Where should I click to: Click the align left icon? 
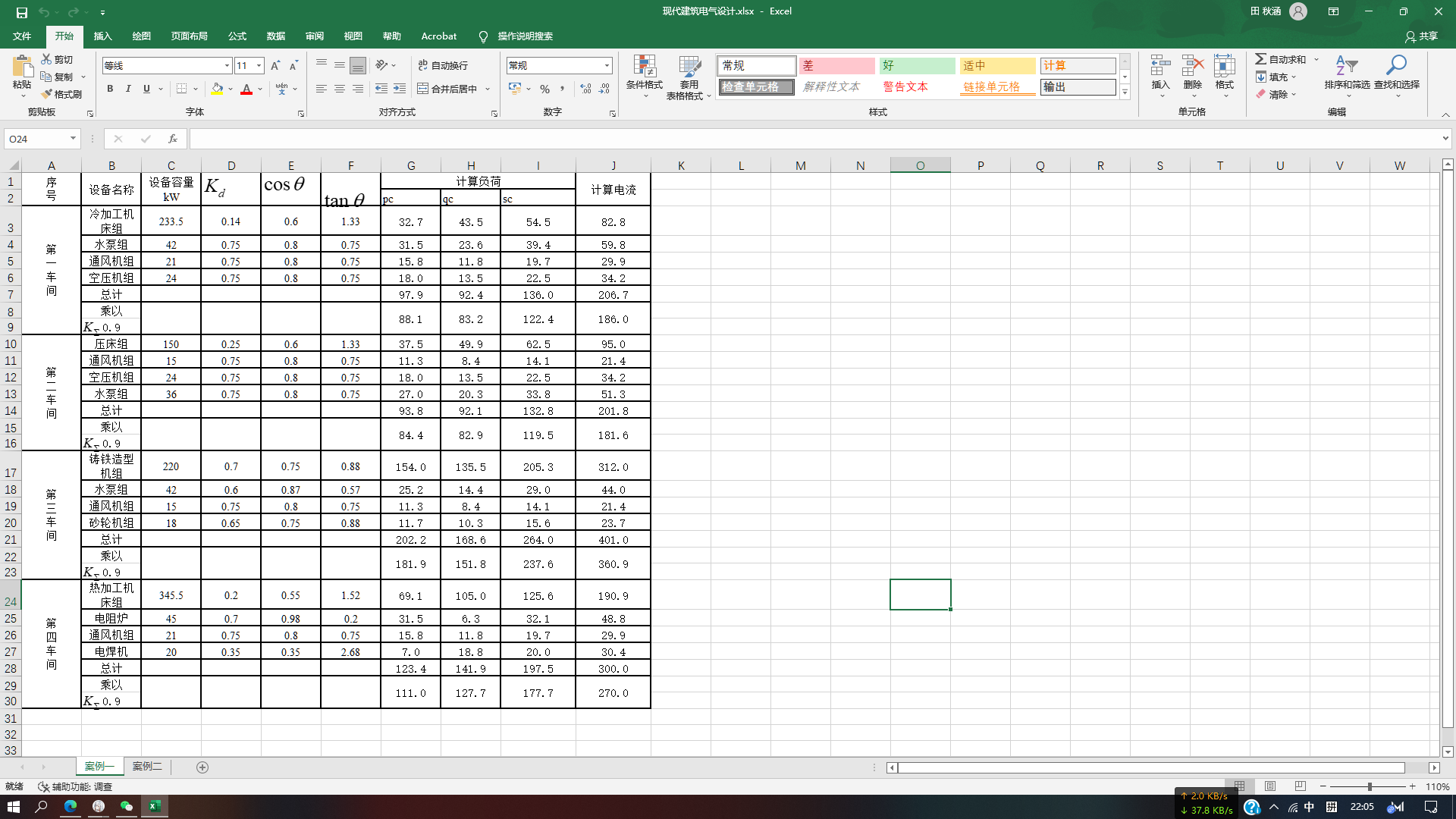[322, 89]
